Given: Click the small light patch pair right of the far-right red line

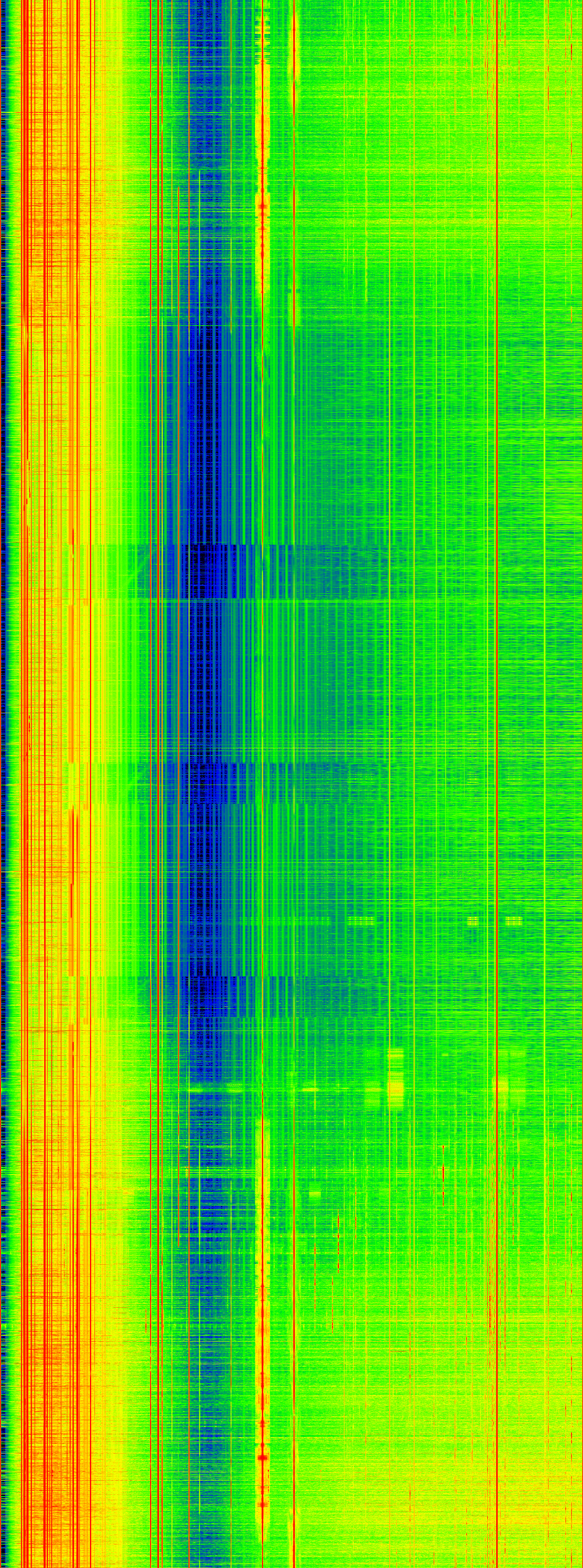Looking at the screenshot, I should coord(514,920).
